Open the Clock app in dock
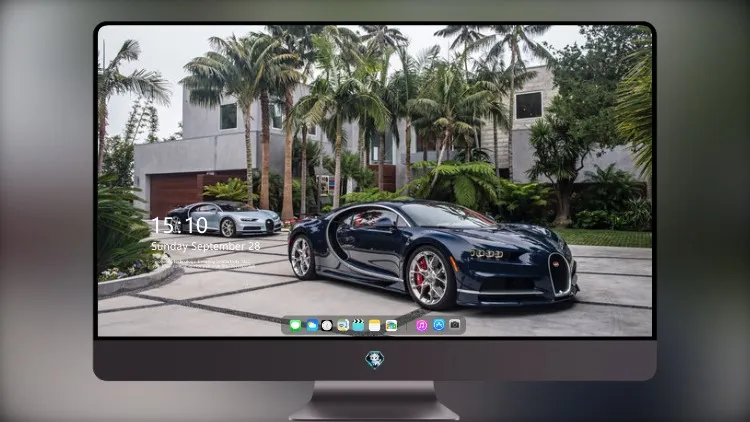The height and width of the screenshot is (422, 750). 327,325
